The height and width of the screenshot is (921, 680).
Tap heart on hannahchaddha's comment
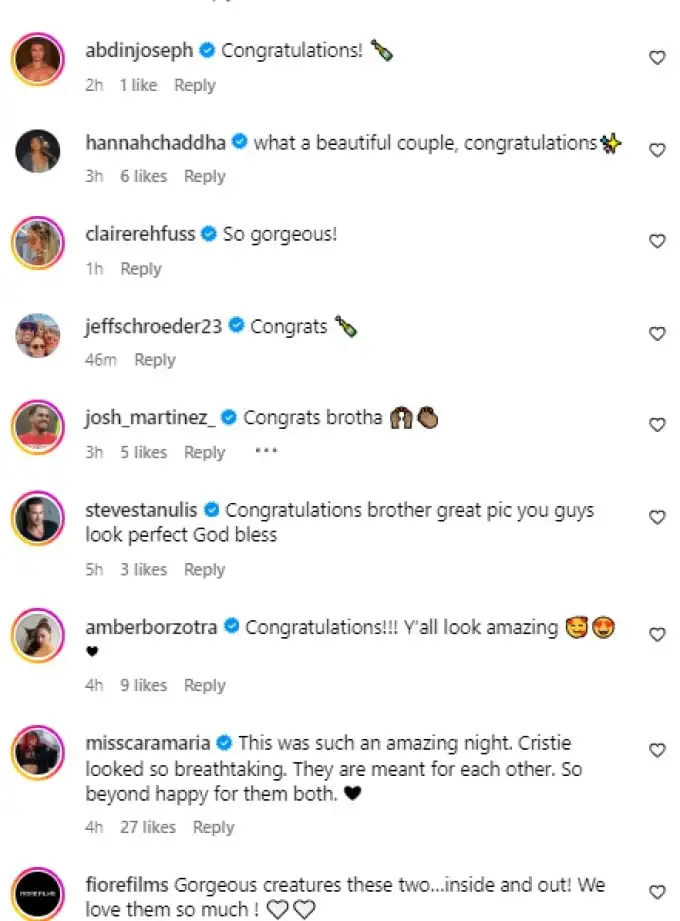657,150
